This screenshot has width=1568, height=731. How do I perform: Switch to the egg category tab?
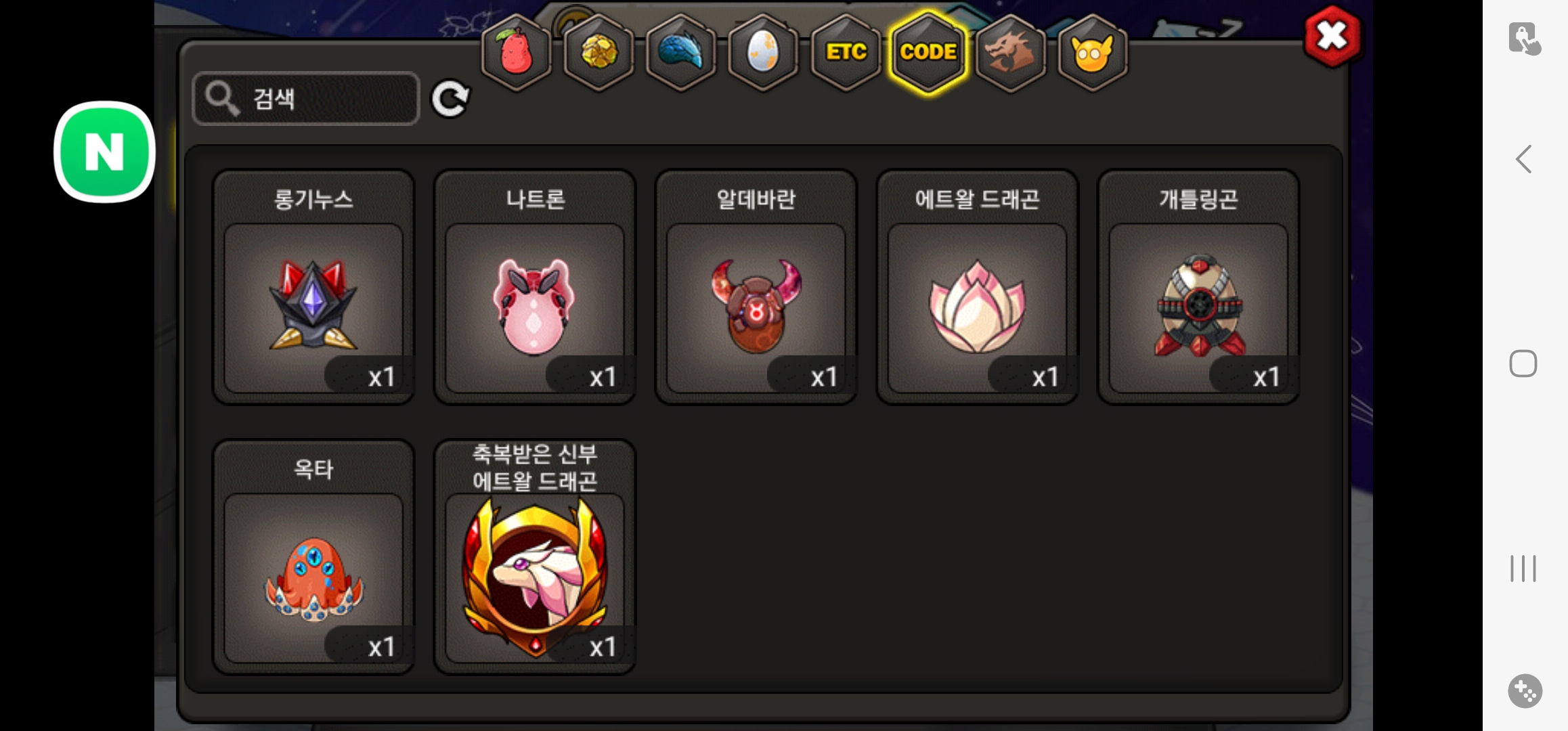pos(763,52)
